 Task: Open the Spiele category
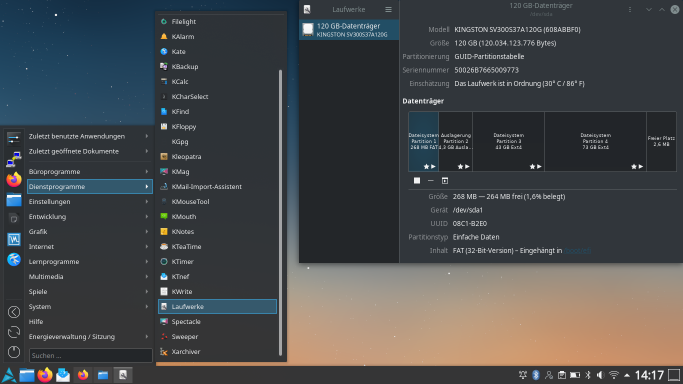tap(90, 292)
